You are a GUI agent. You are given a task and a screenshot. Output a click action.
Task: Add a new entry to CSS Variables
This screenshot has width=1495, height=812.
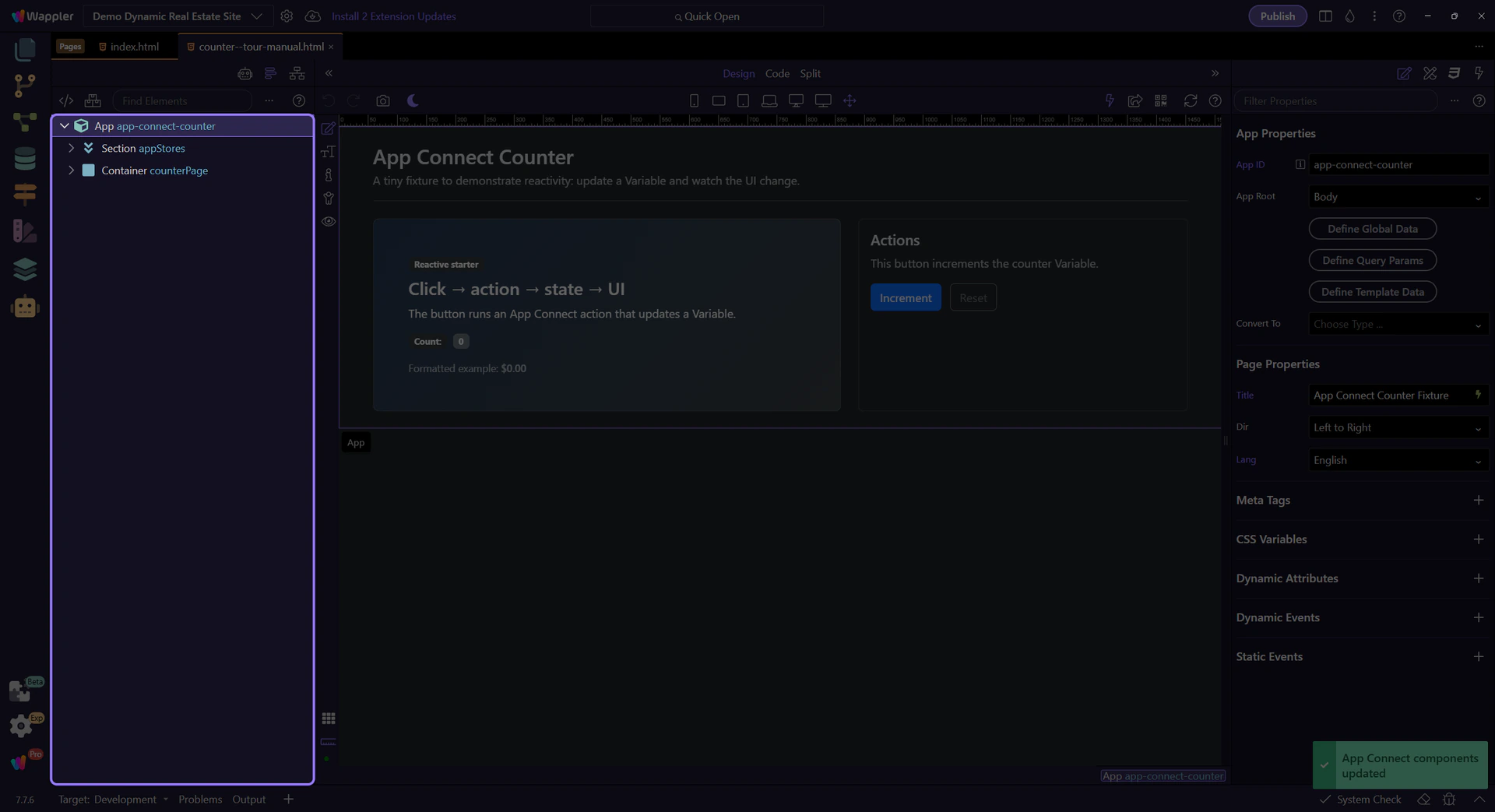click(1478, 540)
